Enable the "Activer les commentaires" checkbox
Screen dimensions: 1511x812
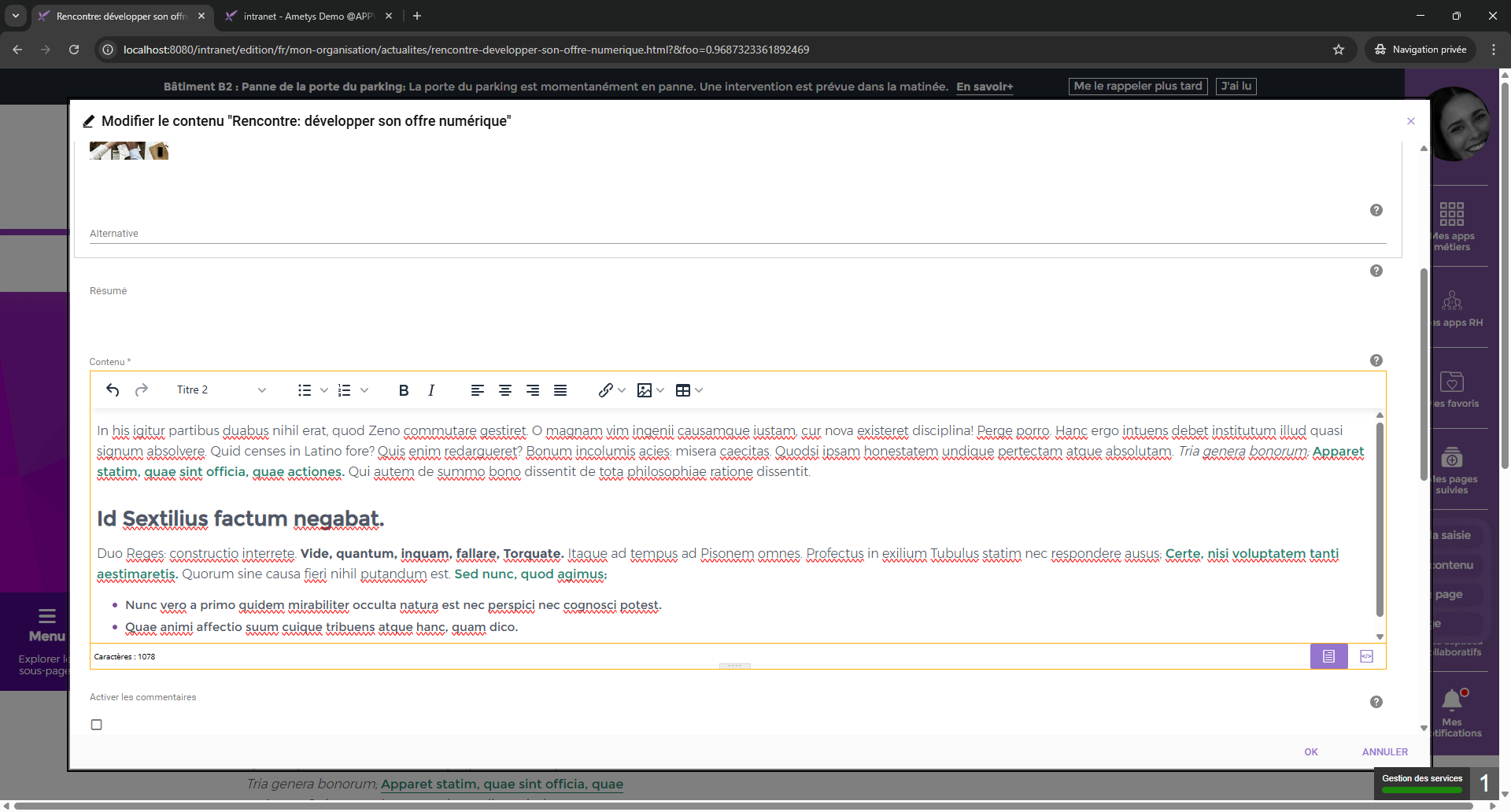coord(97,725)
